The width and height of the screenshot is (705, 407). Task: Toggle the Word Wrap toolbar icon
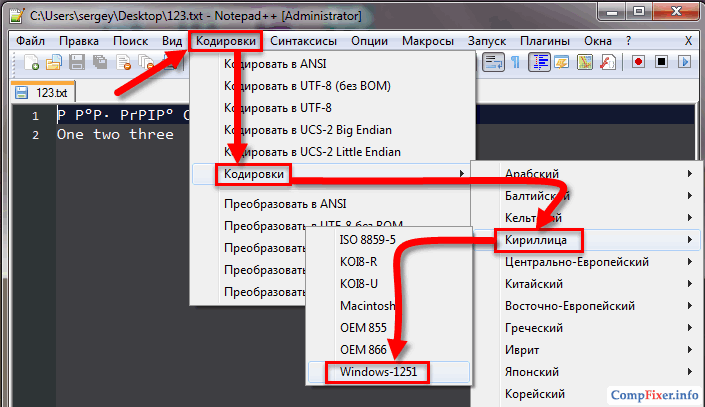[493, 62]
